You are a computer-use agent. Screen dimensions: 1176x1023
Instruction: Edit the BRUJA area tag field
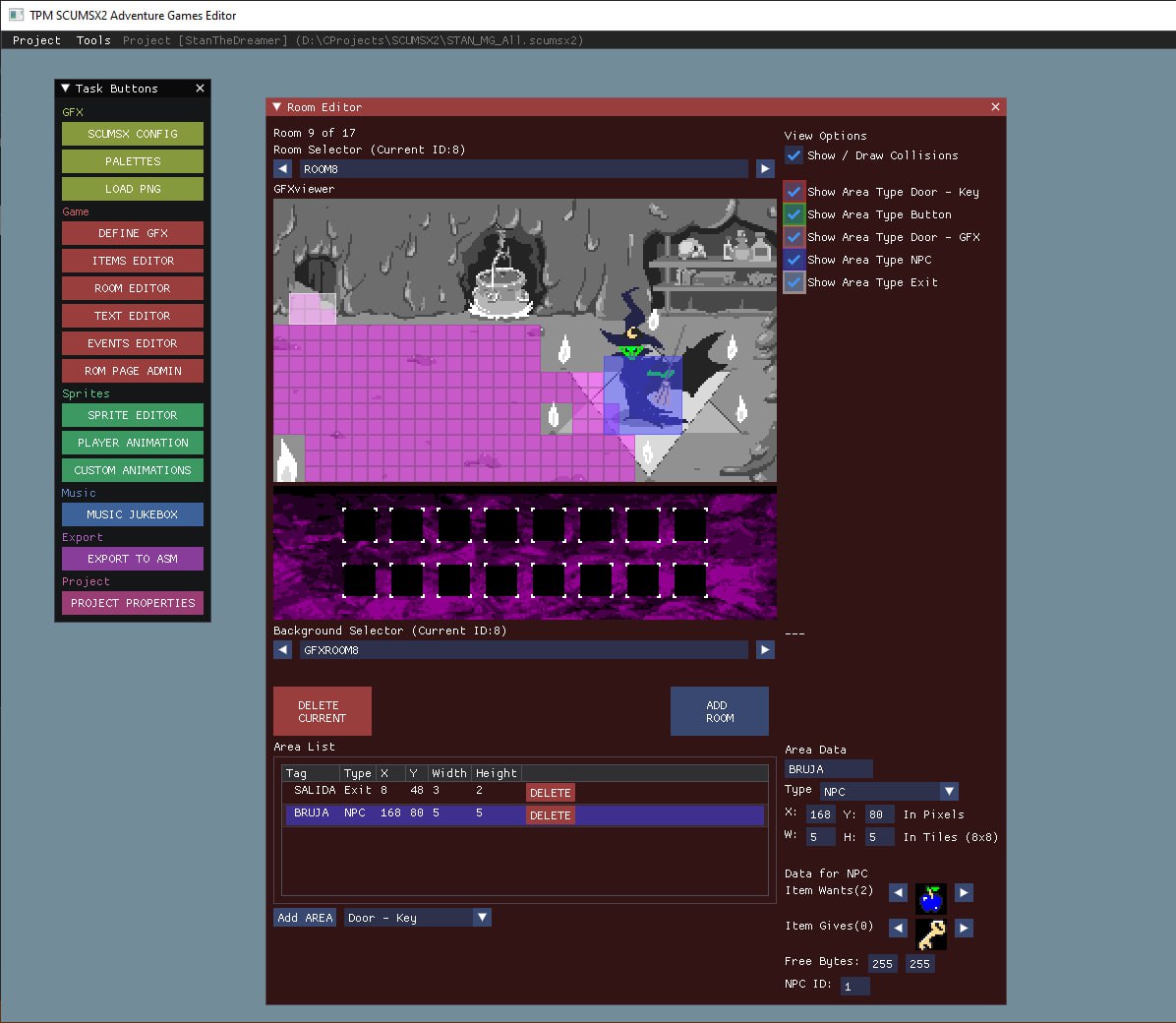pos(829,769)
